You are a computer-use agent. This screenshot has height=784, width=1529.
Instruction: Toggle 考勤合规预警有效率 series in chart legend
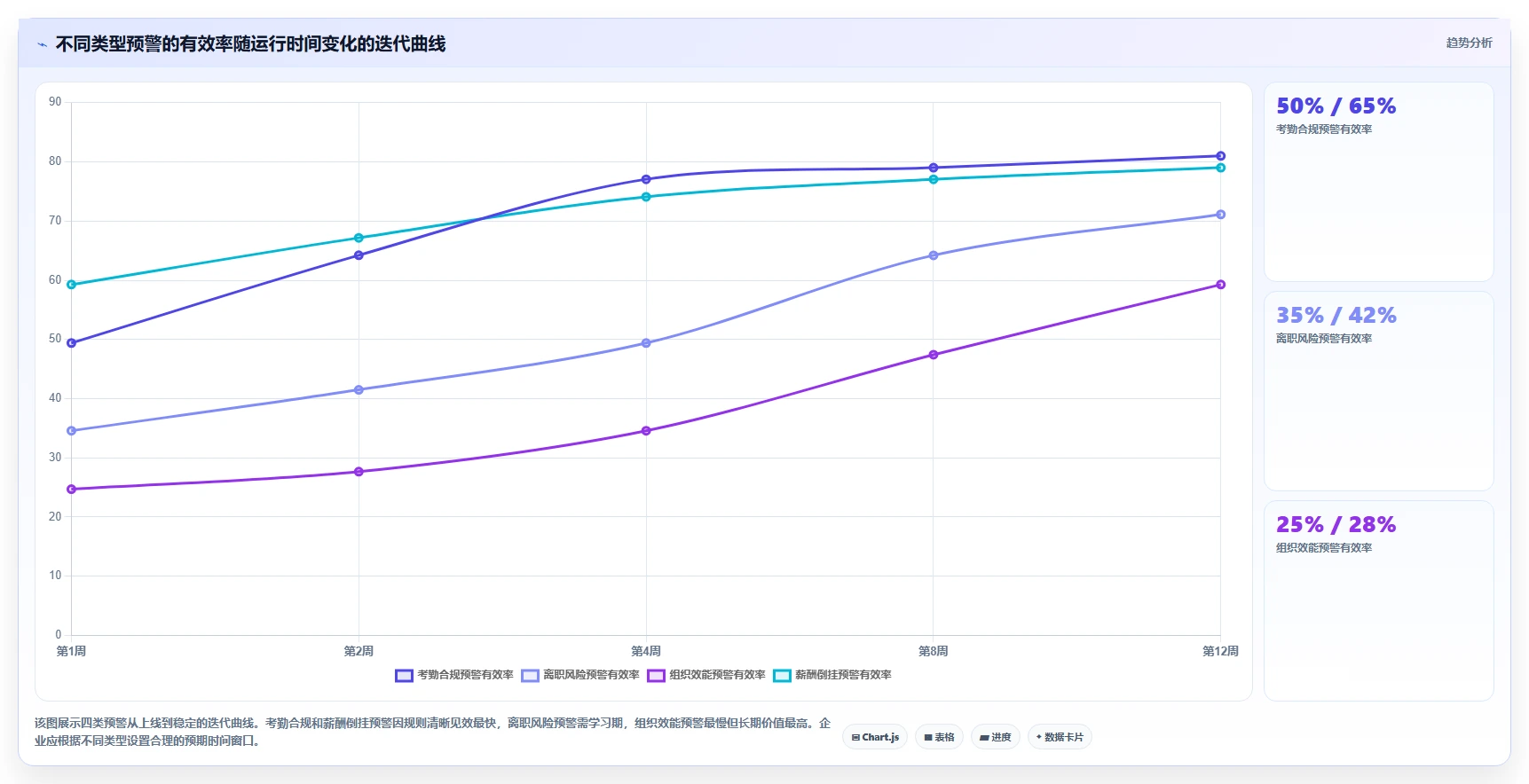(454, 675)
